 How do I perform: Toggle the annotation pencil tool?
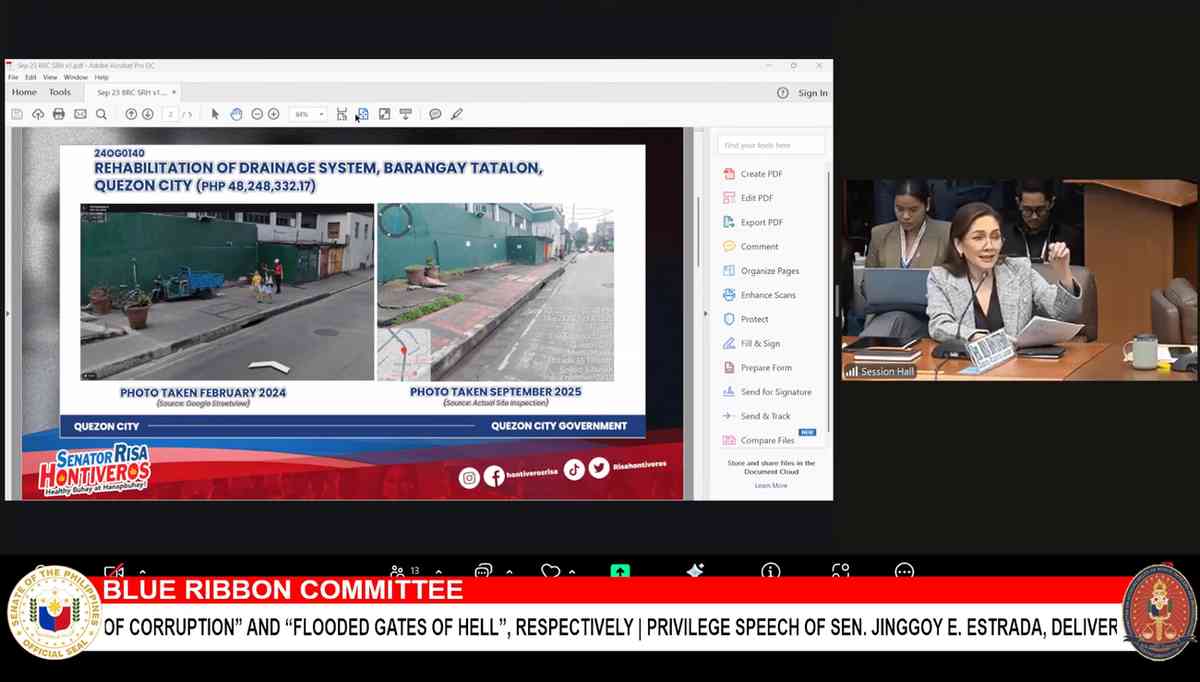(x=457, y=113)
